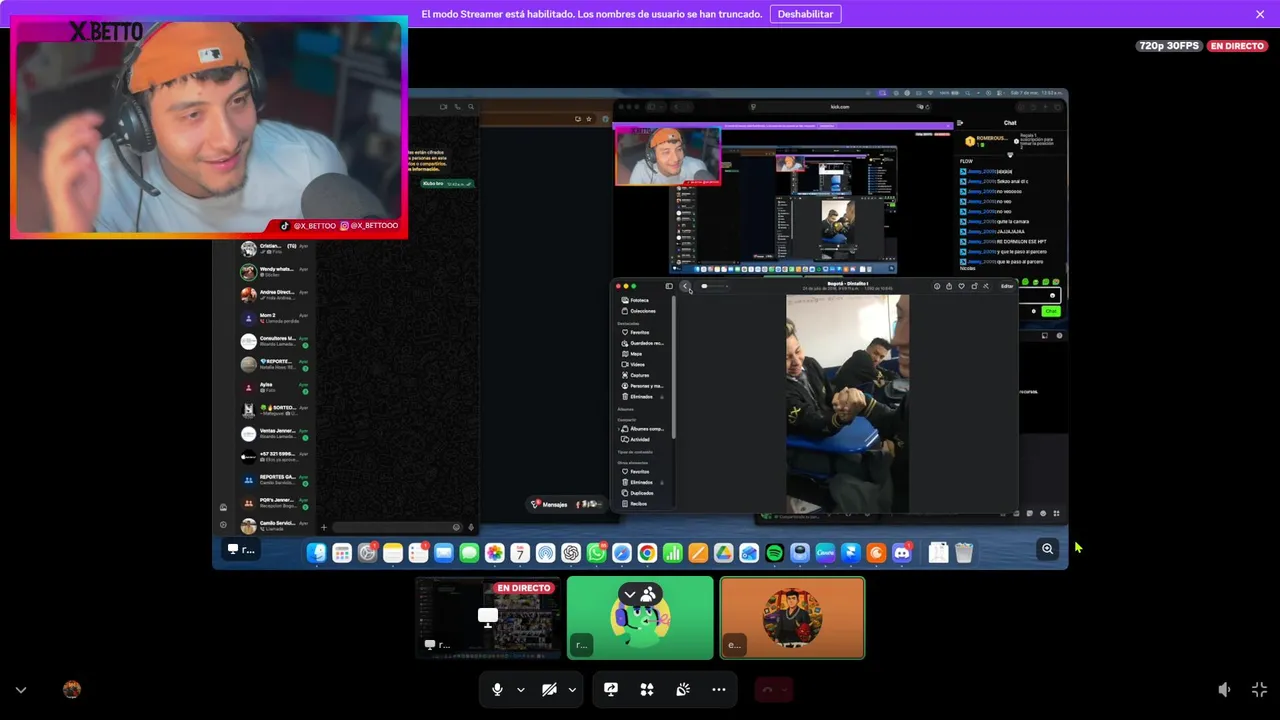
Task: Open Ayiza chat in WhatsApp list
Action: pyautogui.click(x=275, y=387)
